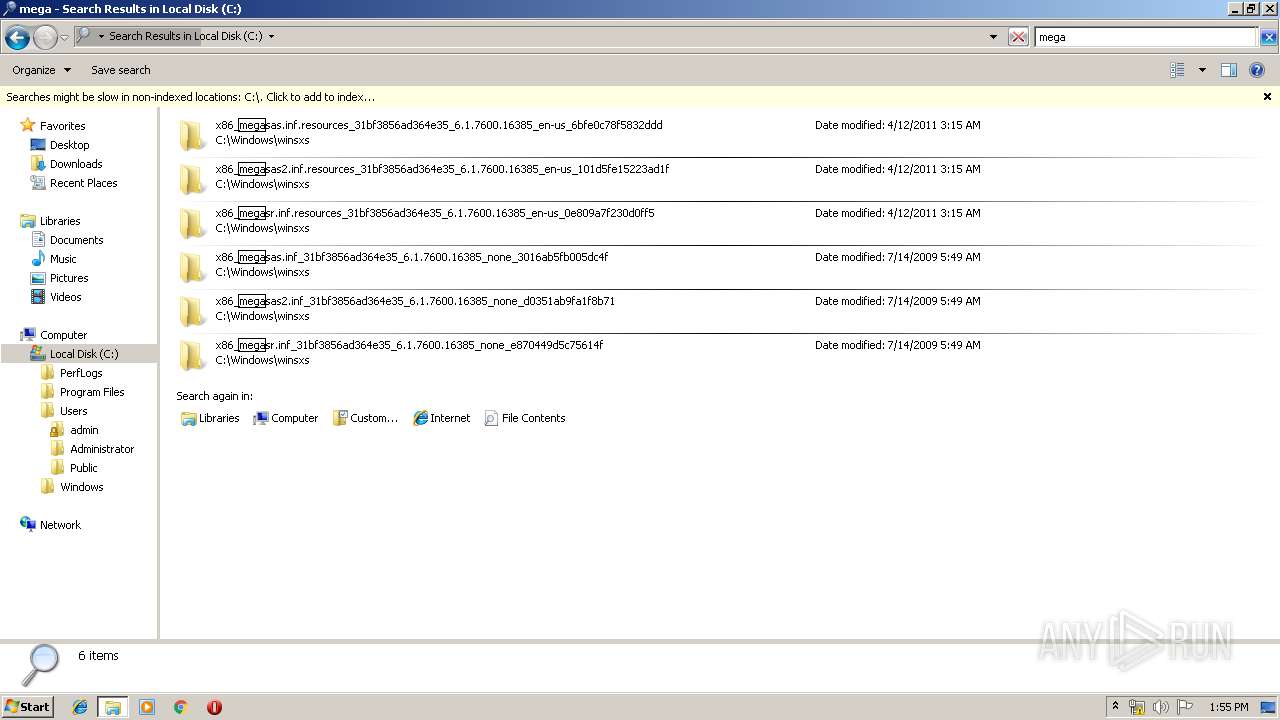1280x720 pixels.
Task: Open Downloads in Favorites
Action: 76,164
